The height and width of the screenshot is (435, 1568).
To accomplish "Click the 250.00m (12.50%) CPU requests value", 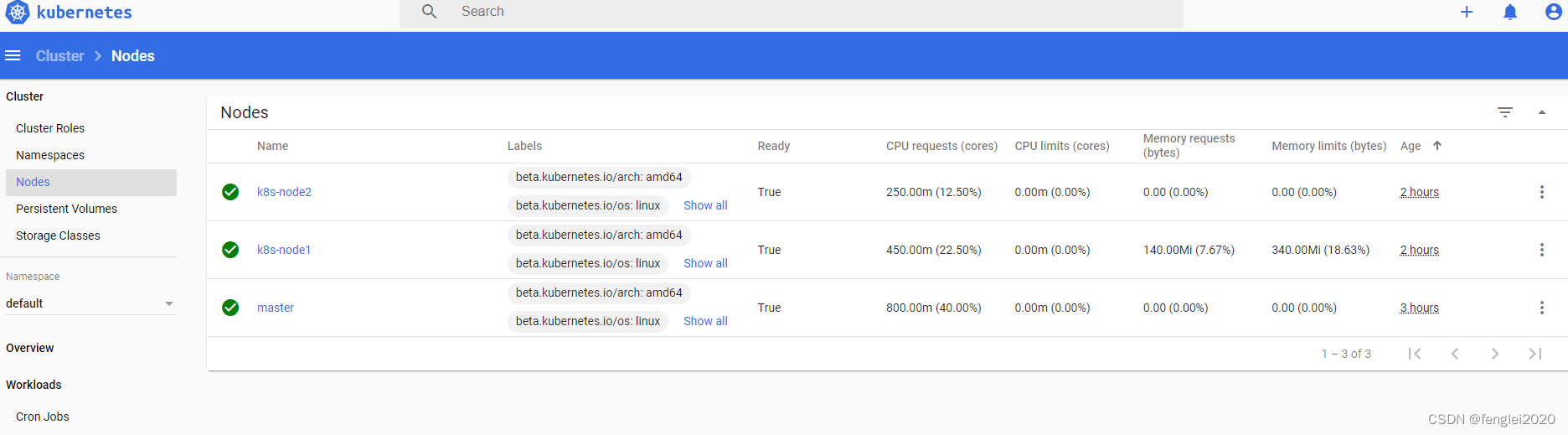I will [x=933, y=192].
